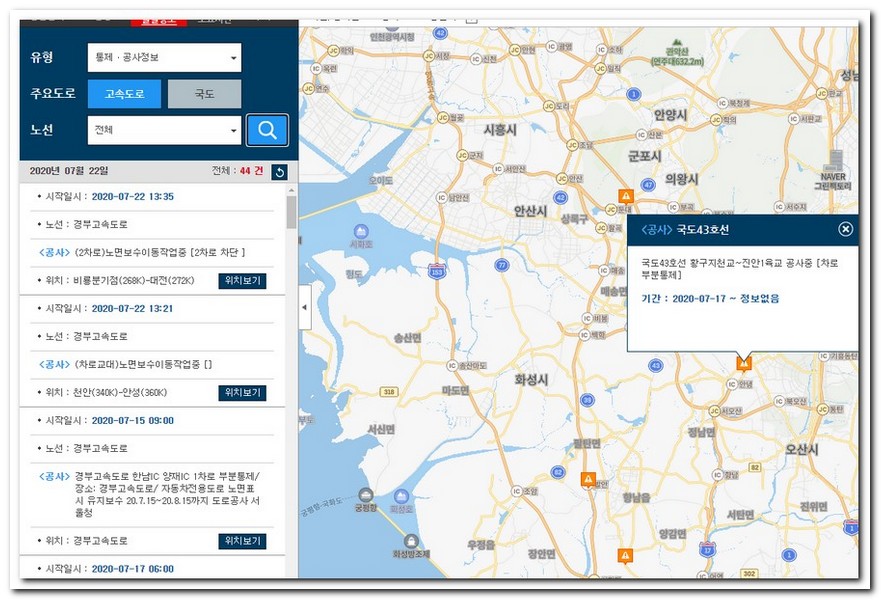Click the warning marker near 안산시
This screenshot has width=881, height=600.
coord(625,197)
